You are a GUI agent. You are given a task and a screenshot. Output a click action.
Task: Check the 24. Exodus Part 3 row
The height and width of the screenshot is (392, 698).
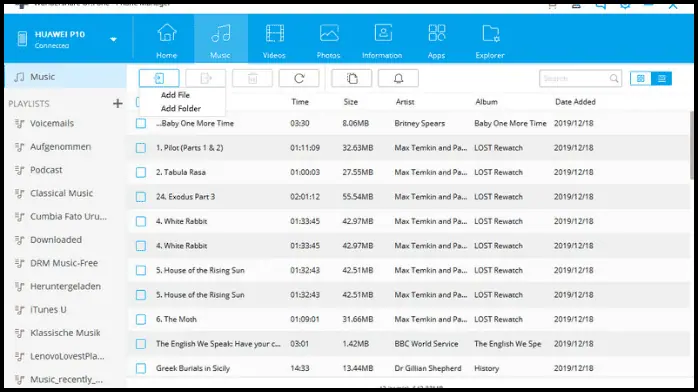[141, 197]
